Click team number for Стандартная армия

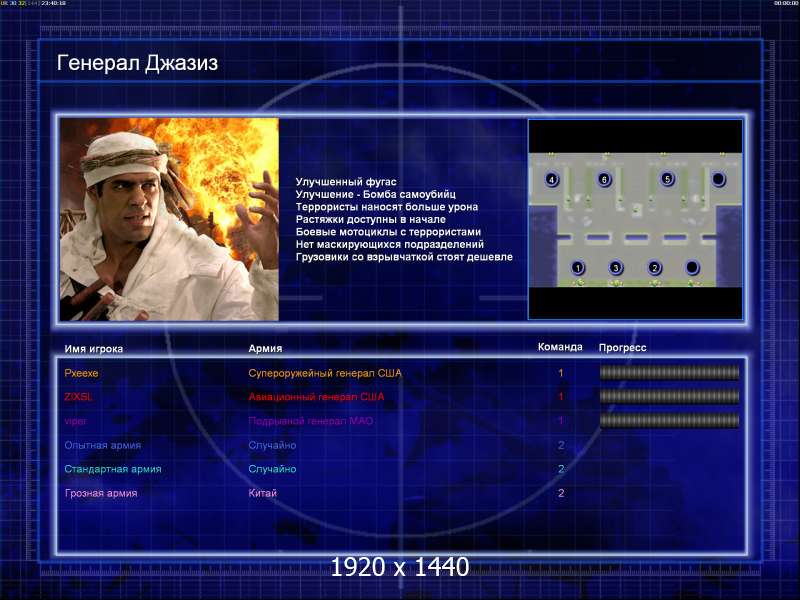(x=561, y=469)
